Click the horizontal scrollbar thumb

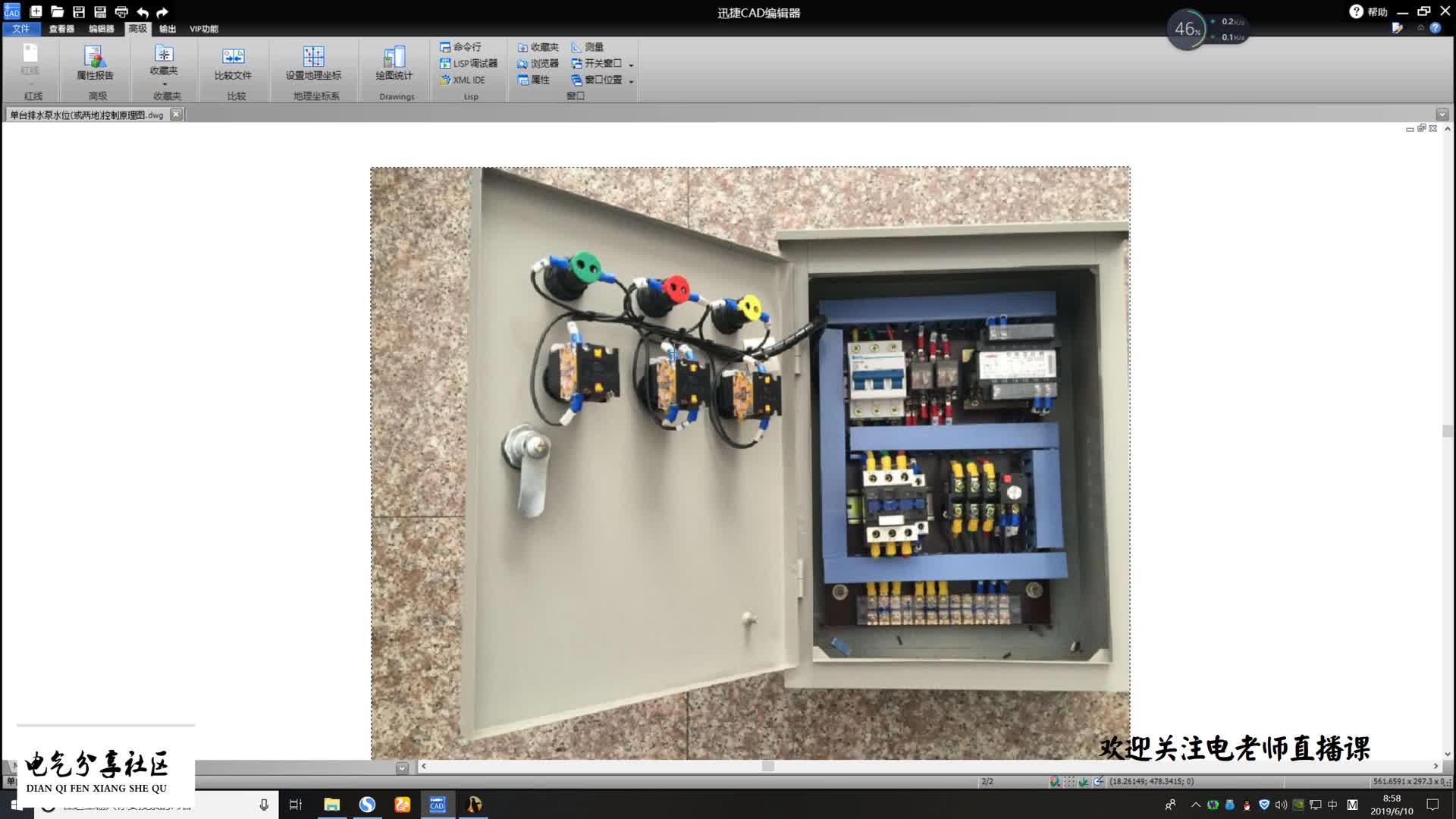click(768, 766)
